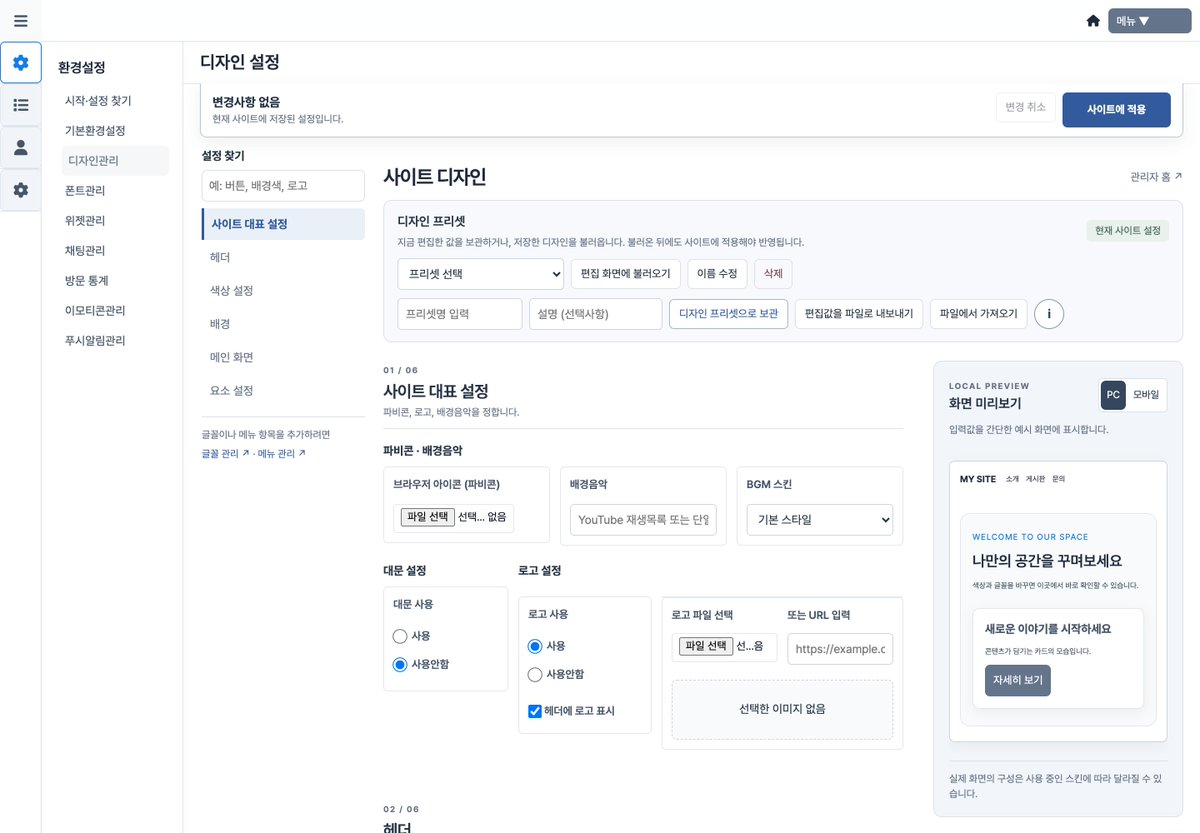Click 파일 선택 for 브라우저 아이콘 (파비콘)
This screenshot has width=1200, height=833.
[428, 517]
